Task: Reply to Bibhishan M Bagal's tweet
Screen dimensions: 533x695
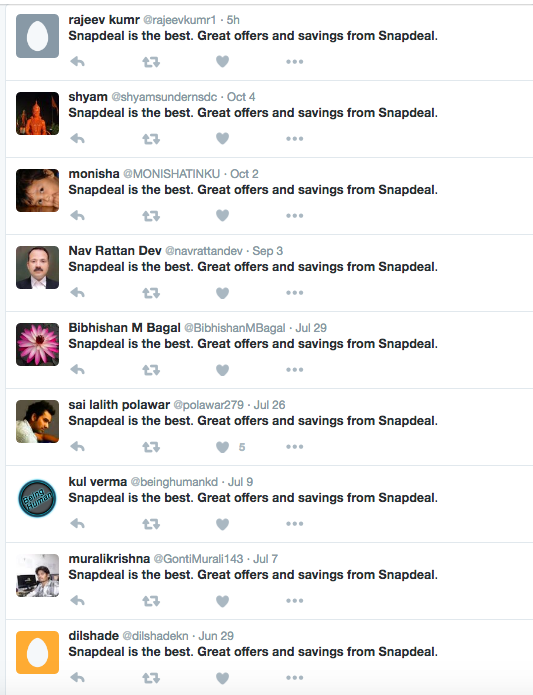Action: tap(78, 370)
